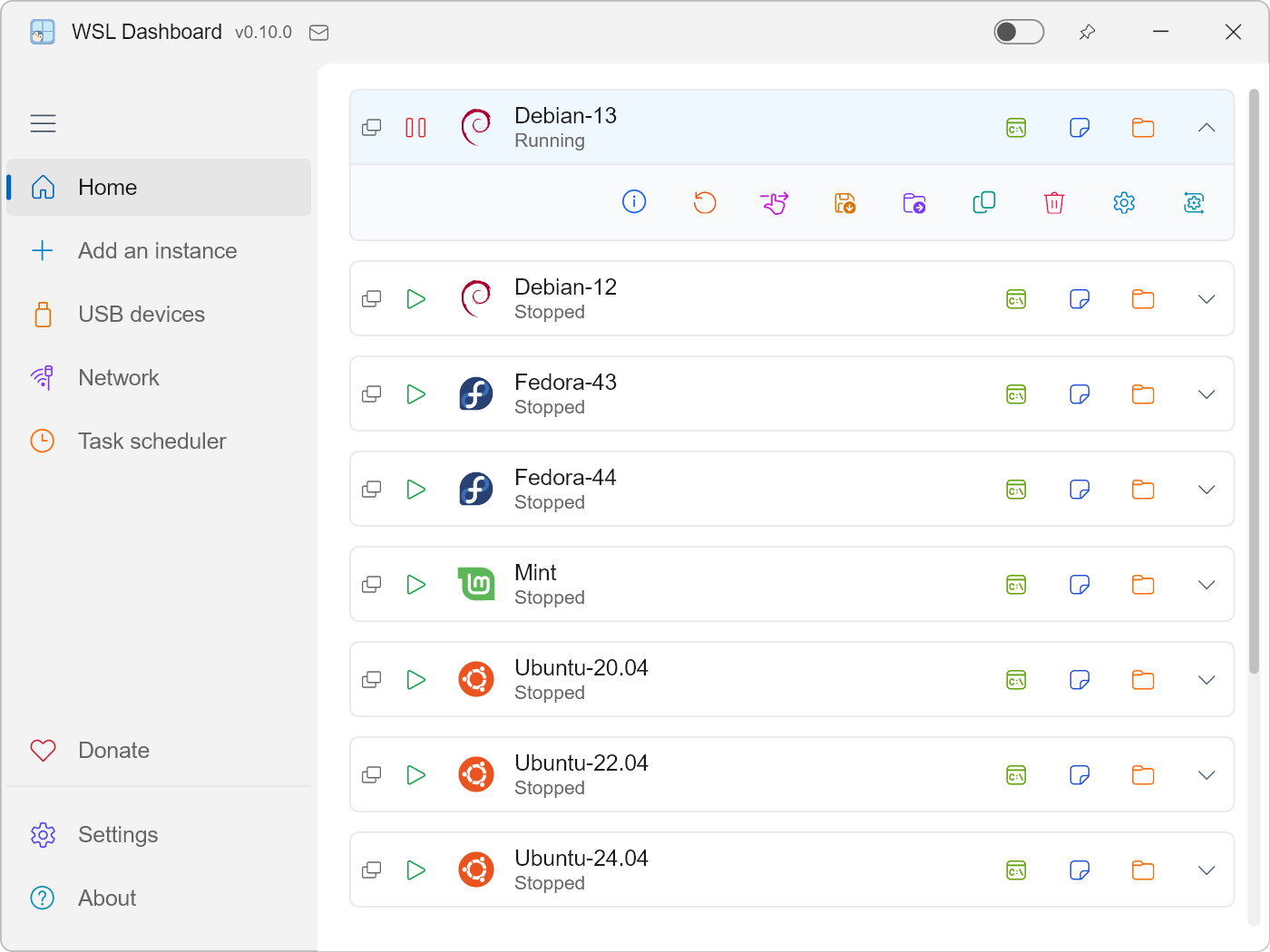
Task: Start the Ubuntu-20.04 instance
Action: pos(415,680)
